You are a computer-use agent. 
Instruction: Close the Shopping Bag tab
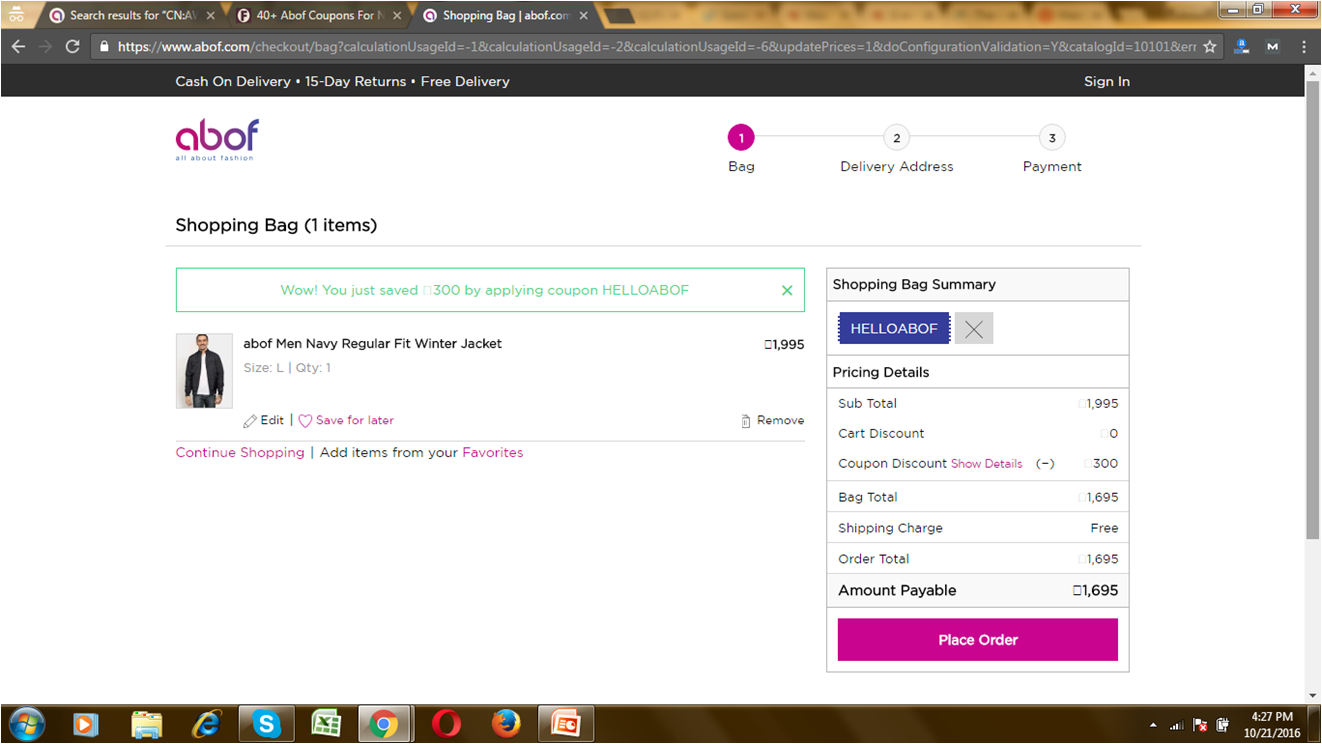[x=584, y=16]
